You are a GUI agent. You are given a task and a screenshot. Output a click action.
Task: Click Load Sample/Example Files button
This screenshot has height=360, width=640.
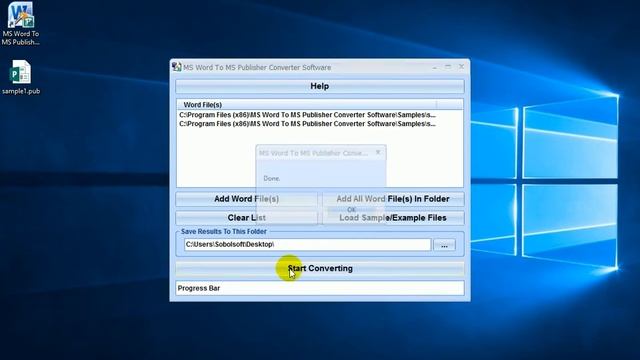[393, 218]
